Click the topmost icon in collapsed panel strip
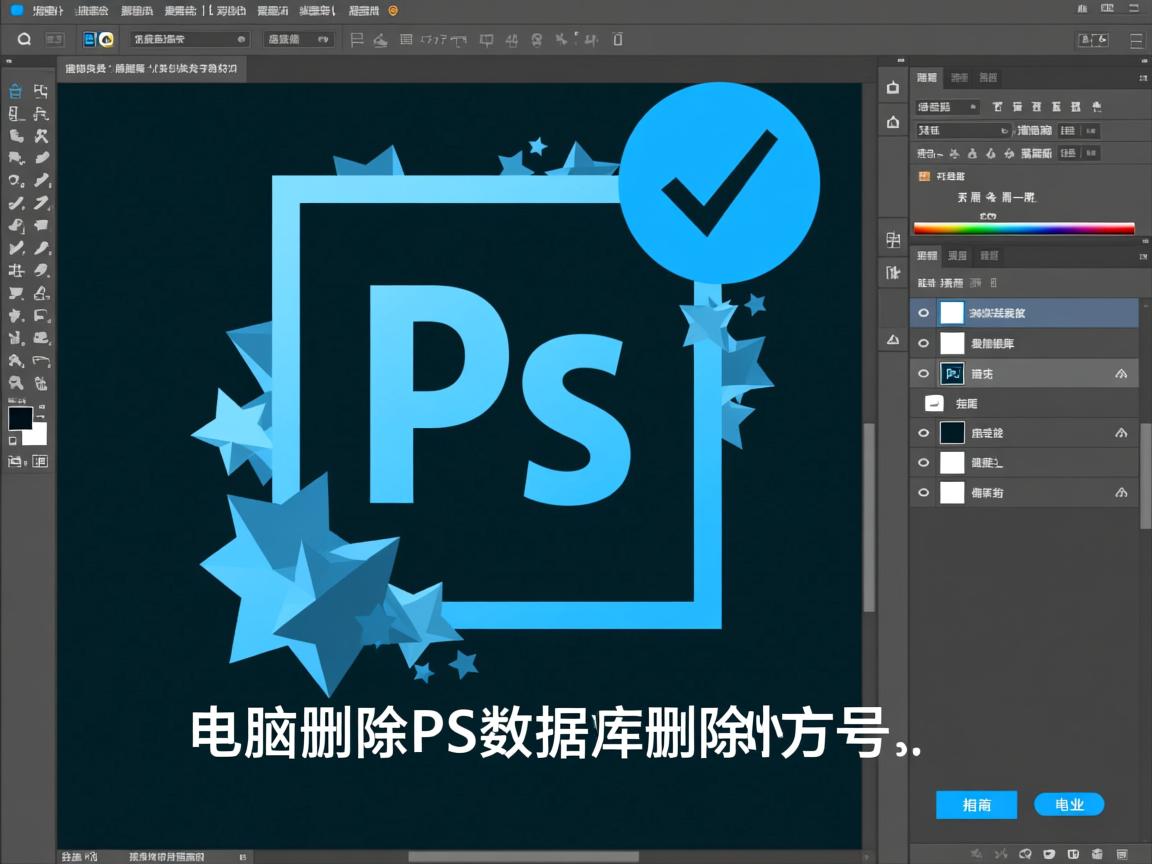Screen dimensions: 1152x864 [x=893, y=88]
